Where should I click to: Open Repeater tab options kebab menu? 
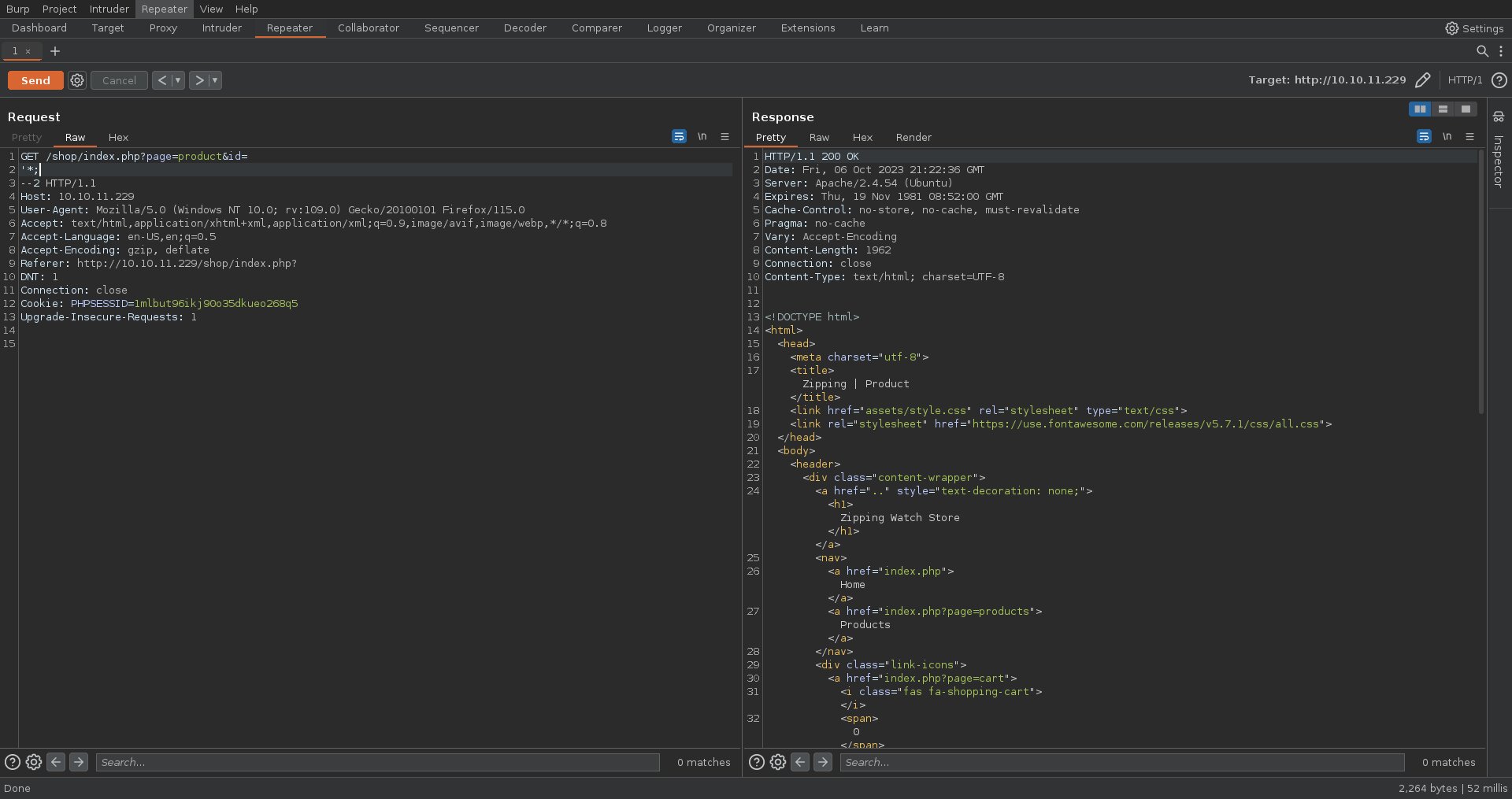pyautogui.click(x=1501, y=51)
